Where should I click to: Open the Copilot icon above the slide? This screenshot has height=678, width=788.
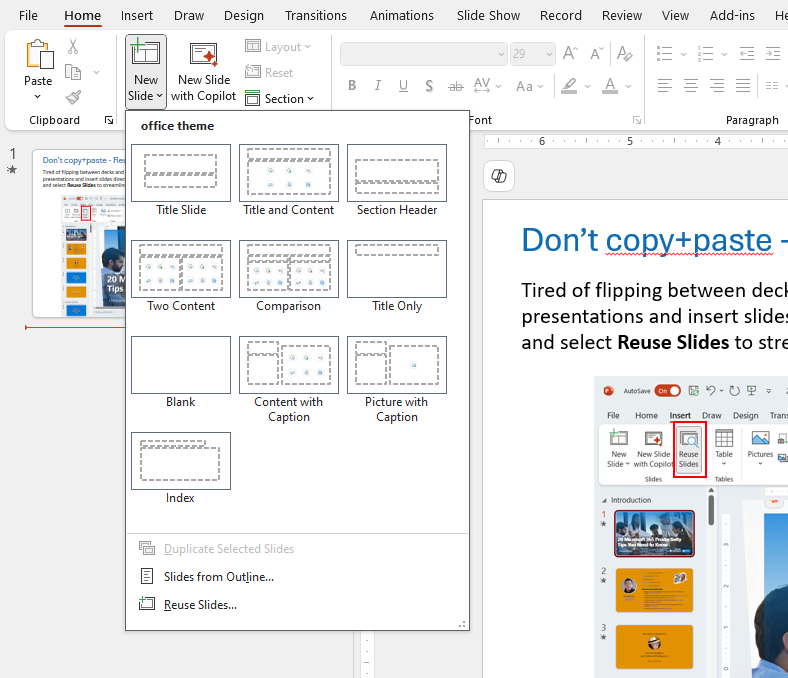pyautogui.click(x=498, y=176)
